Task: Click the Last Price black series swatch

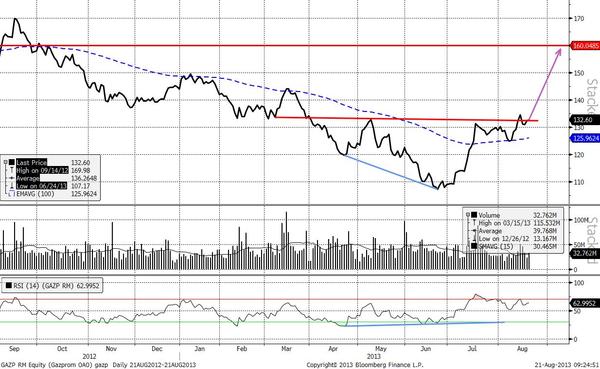Action: pos(12,162)
